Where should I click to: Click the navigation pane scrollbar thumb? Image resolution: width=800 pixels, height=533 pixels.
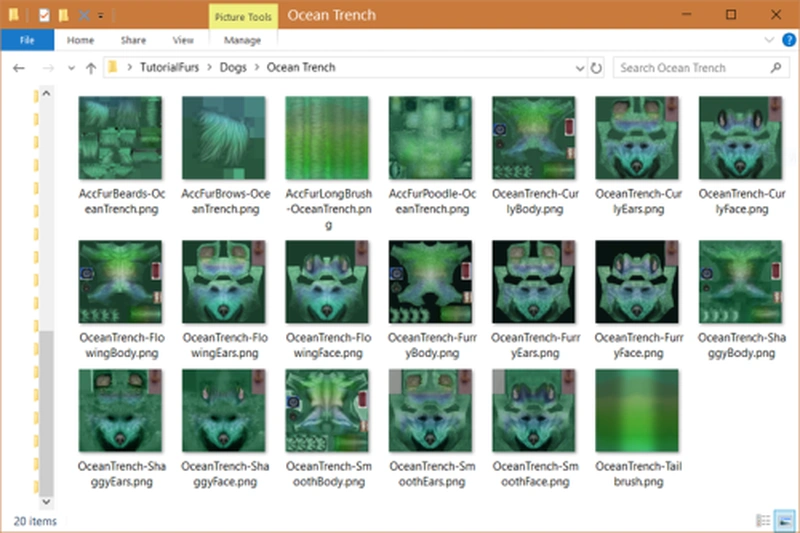coord(46,413)
